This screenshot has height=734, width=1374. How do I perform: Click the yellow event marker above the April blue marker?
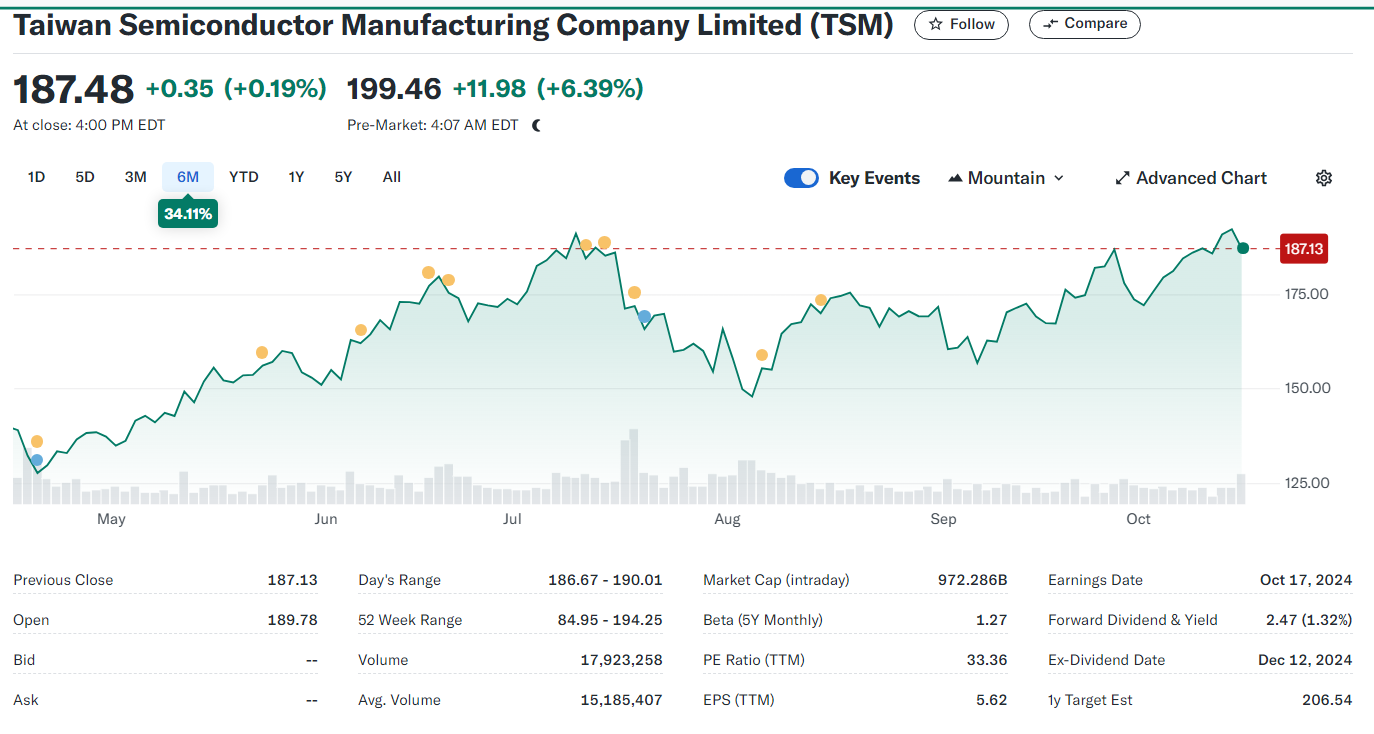pyautogui.click(x=37, y=441)
